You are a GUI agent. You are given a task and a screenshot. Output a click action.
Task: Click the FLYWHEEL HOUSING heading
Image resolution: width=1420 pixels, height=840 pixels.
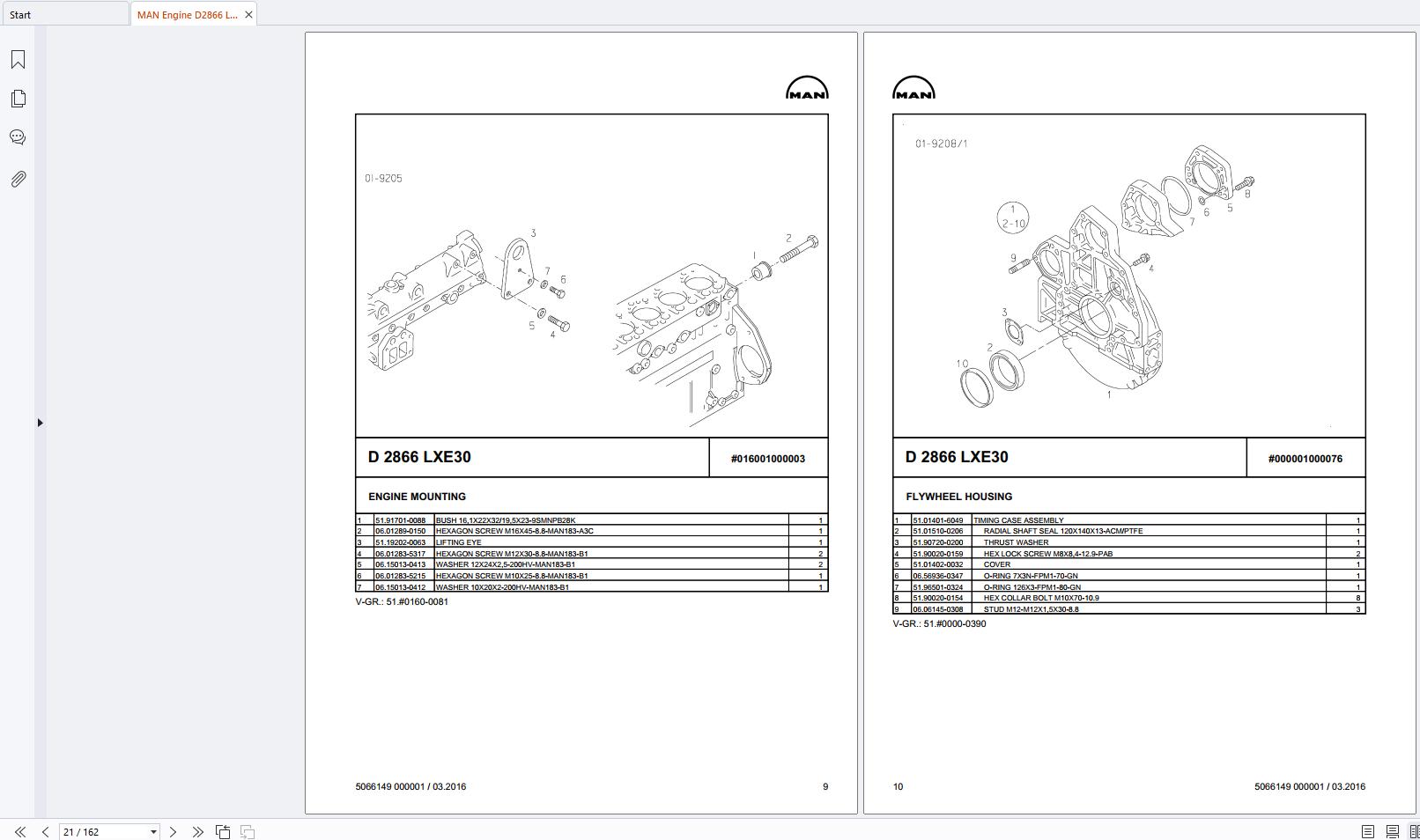pyautogui.click(x=958, y=497)
